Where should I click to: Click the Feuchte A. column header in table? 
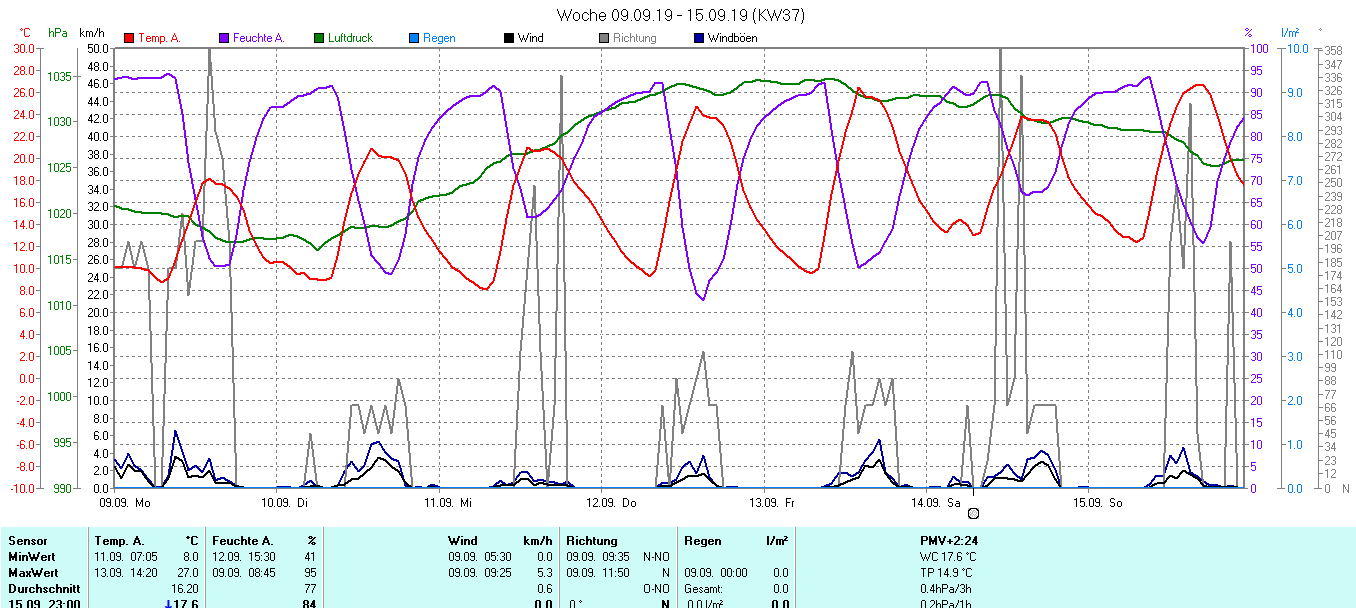point(242,541)
